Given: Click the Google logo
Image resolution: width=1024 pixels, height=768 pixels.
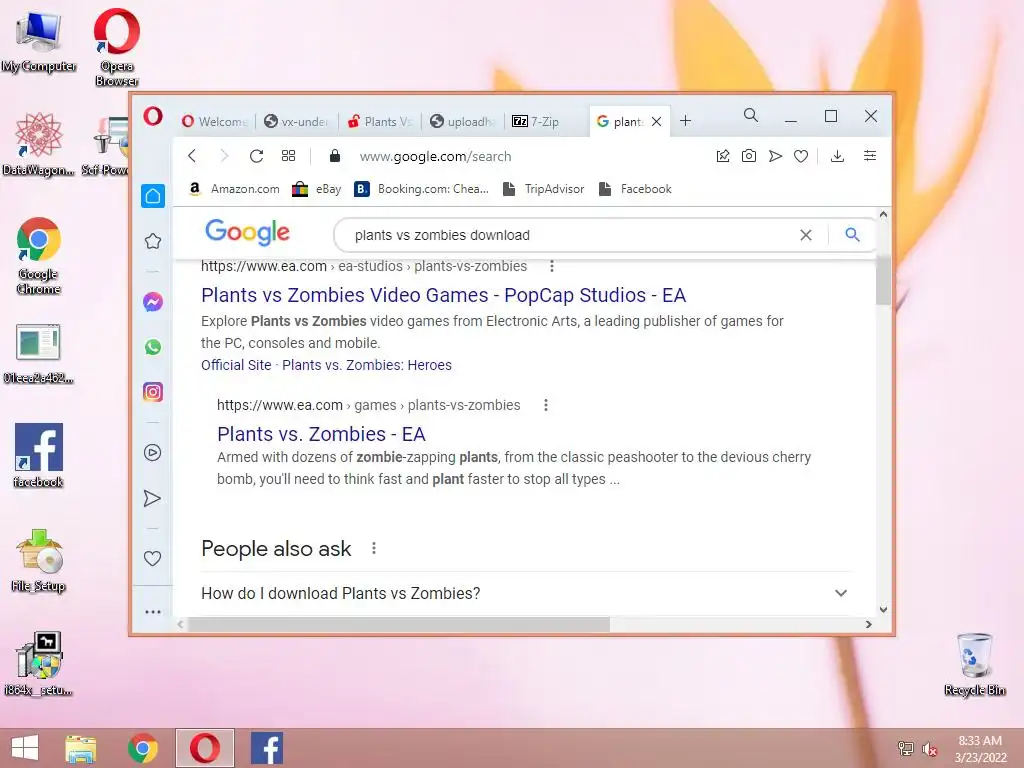Looking at the screenshot, I should click(x=247, y=232).
